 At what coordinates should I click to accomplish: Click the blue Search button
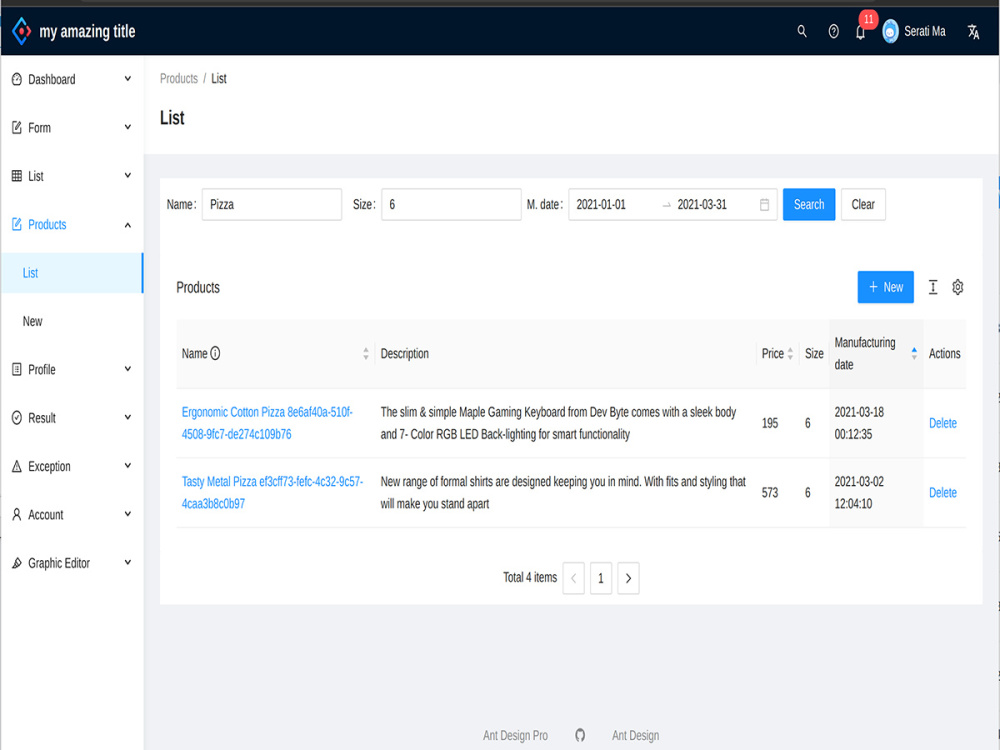pyautogui.click(x=809, y=205)
